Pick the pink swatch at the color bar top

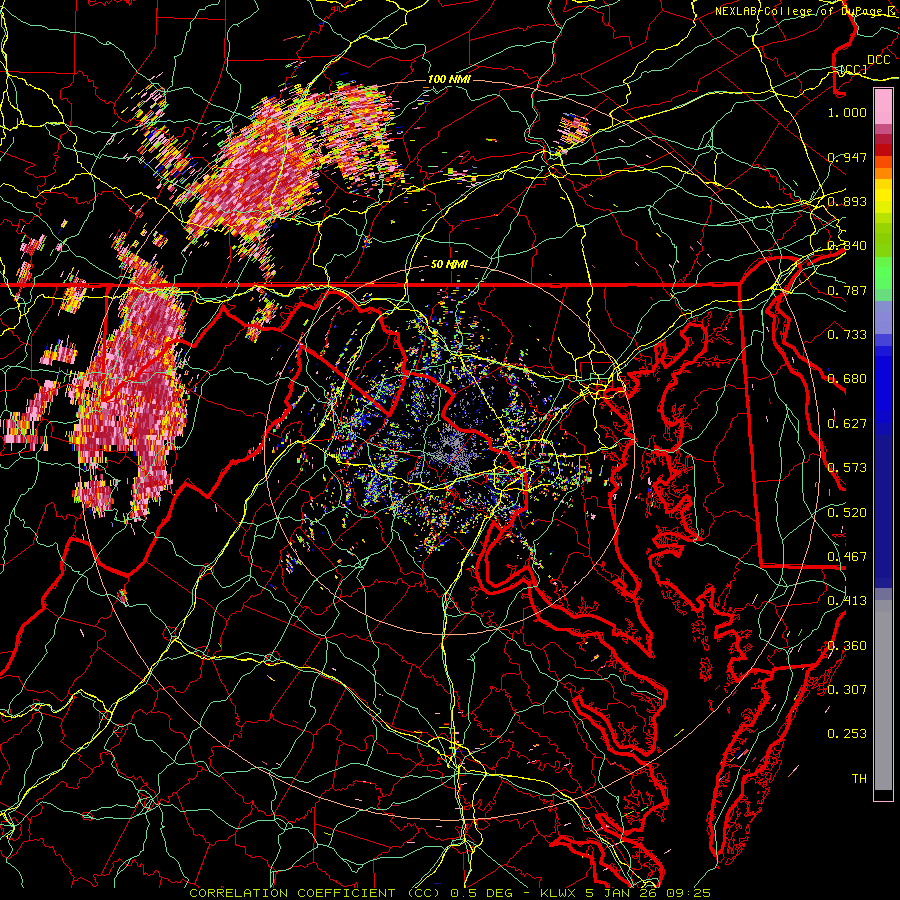coord(883,107)
